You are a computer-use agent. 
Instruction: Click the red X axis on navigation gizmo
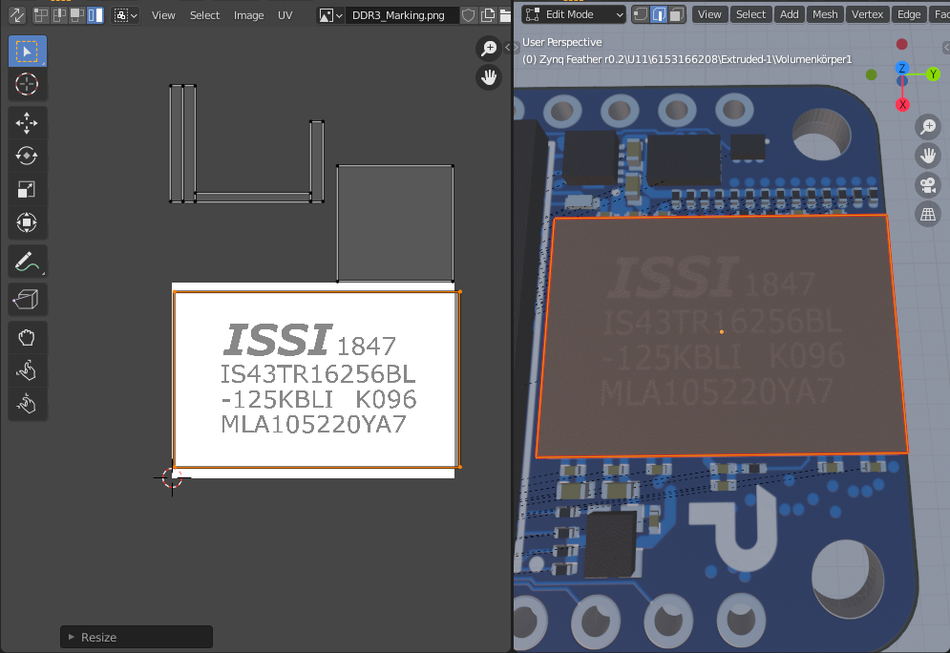(902, 105)
